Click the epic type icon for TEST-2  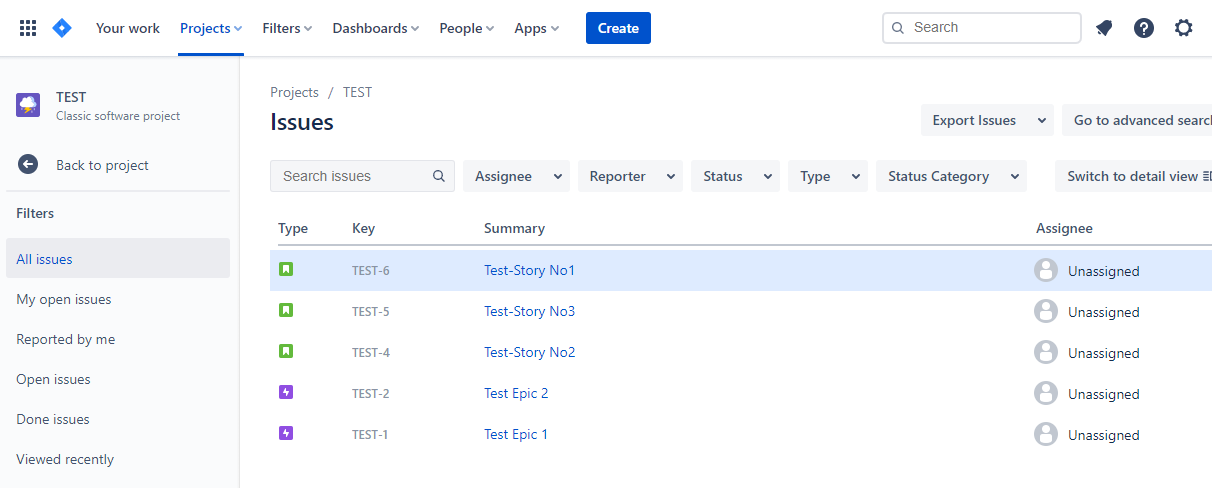286,393
